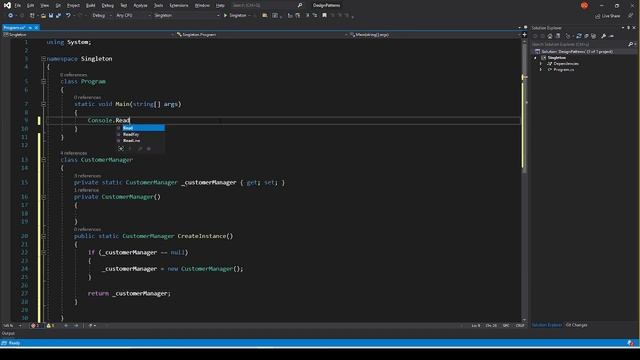Expand the Program.cs node arrow
The image size is (640, 360).
tap(541, 70)
